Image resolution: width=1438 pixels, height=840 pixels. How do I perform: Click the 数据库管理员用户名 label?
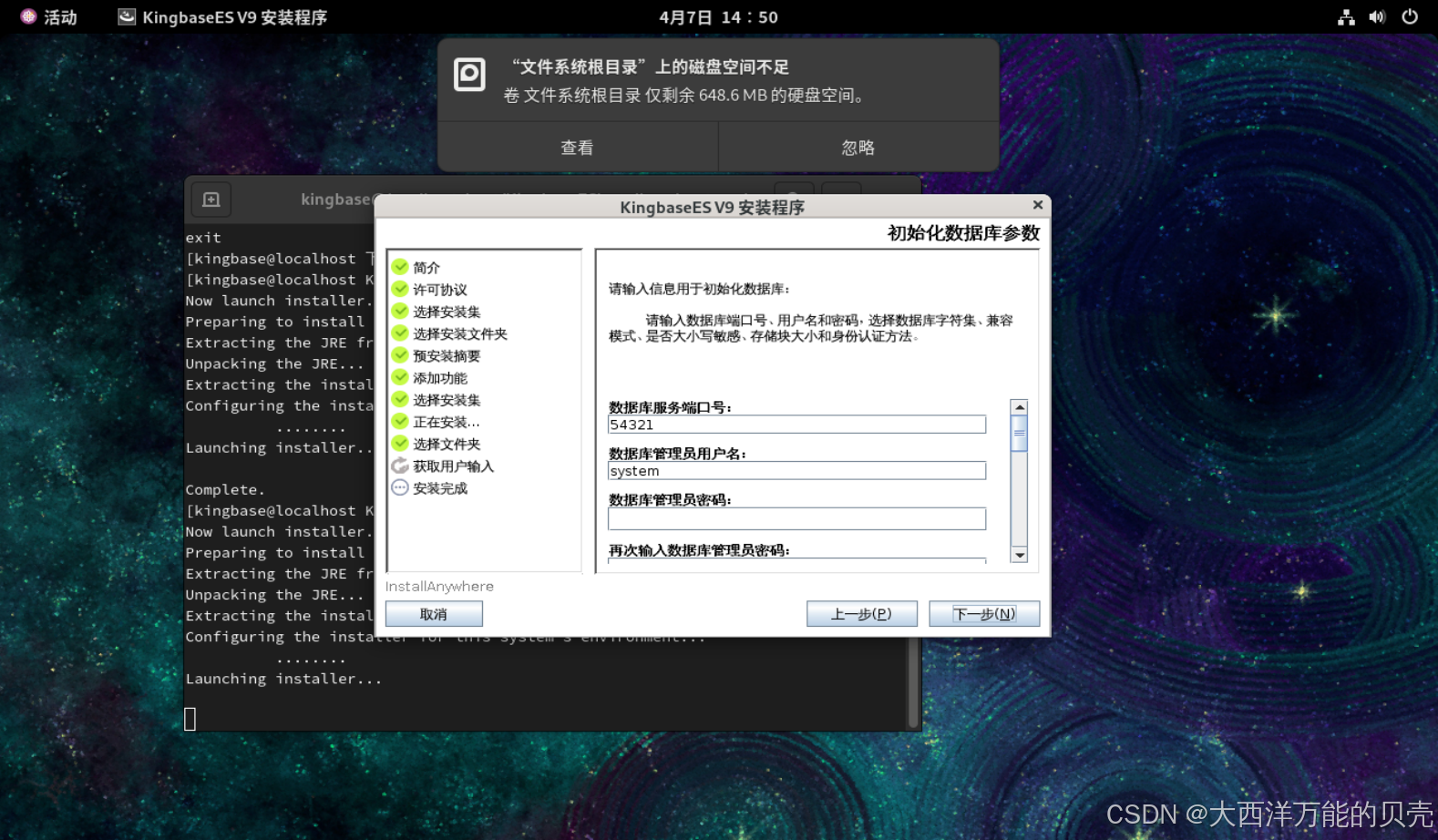(677, 454)
